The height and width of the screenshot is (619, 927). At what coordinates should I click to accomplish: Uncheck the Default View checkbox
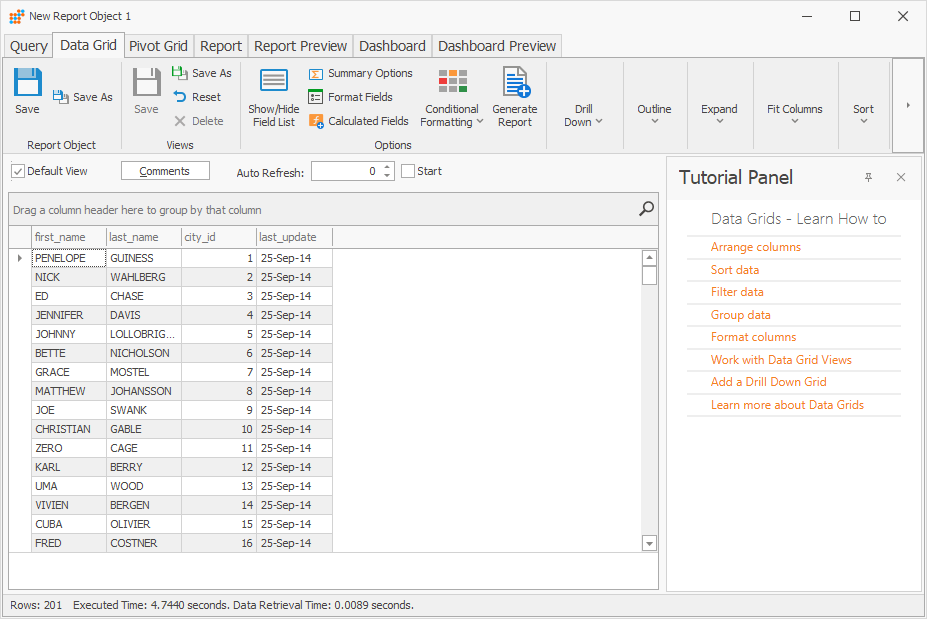(17, 170)
